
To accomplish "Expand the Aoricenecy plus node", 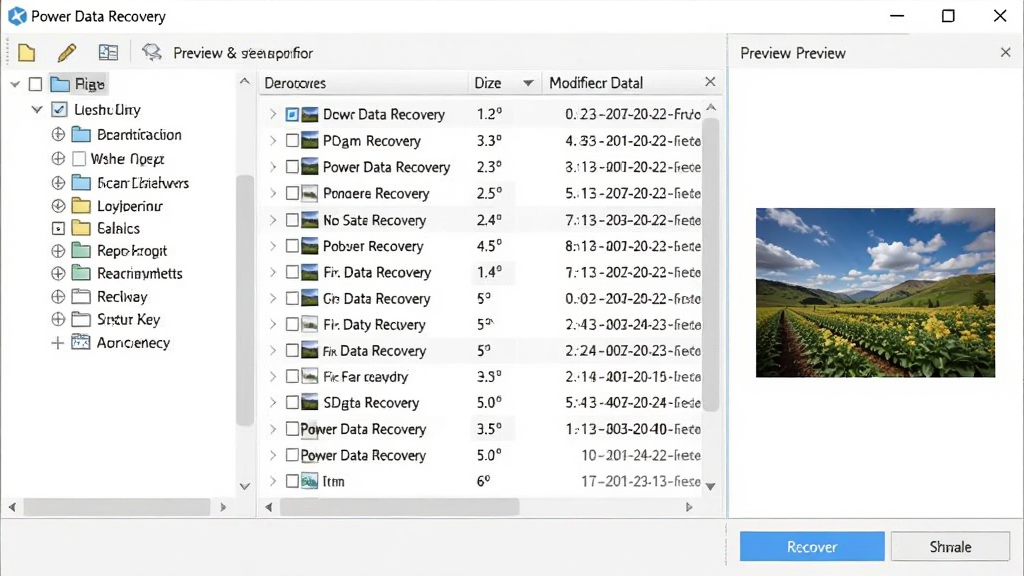I will pyautogui.click(x=57, y=343).
